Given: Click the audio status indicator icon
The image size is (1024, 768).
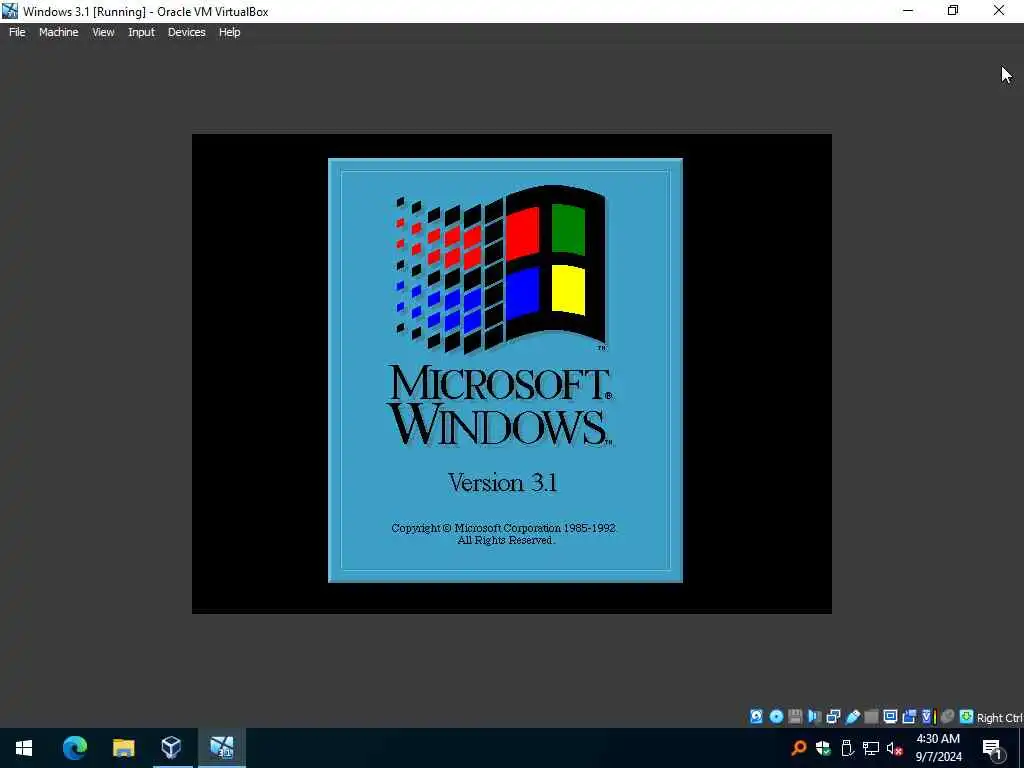Looking at the screenshot, I should pyautogui.click(x=814, y=716).
